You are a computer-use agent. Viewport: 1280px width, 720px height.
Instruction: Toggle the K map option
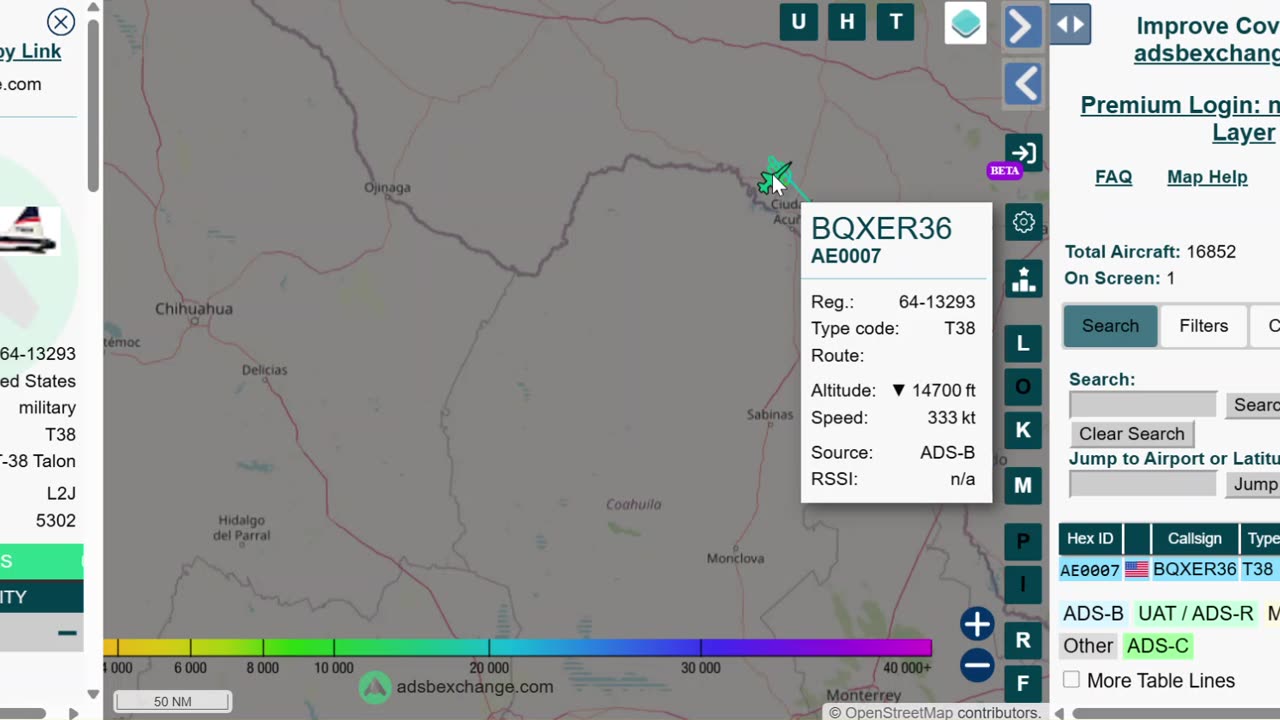(x=1023, y=430)
